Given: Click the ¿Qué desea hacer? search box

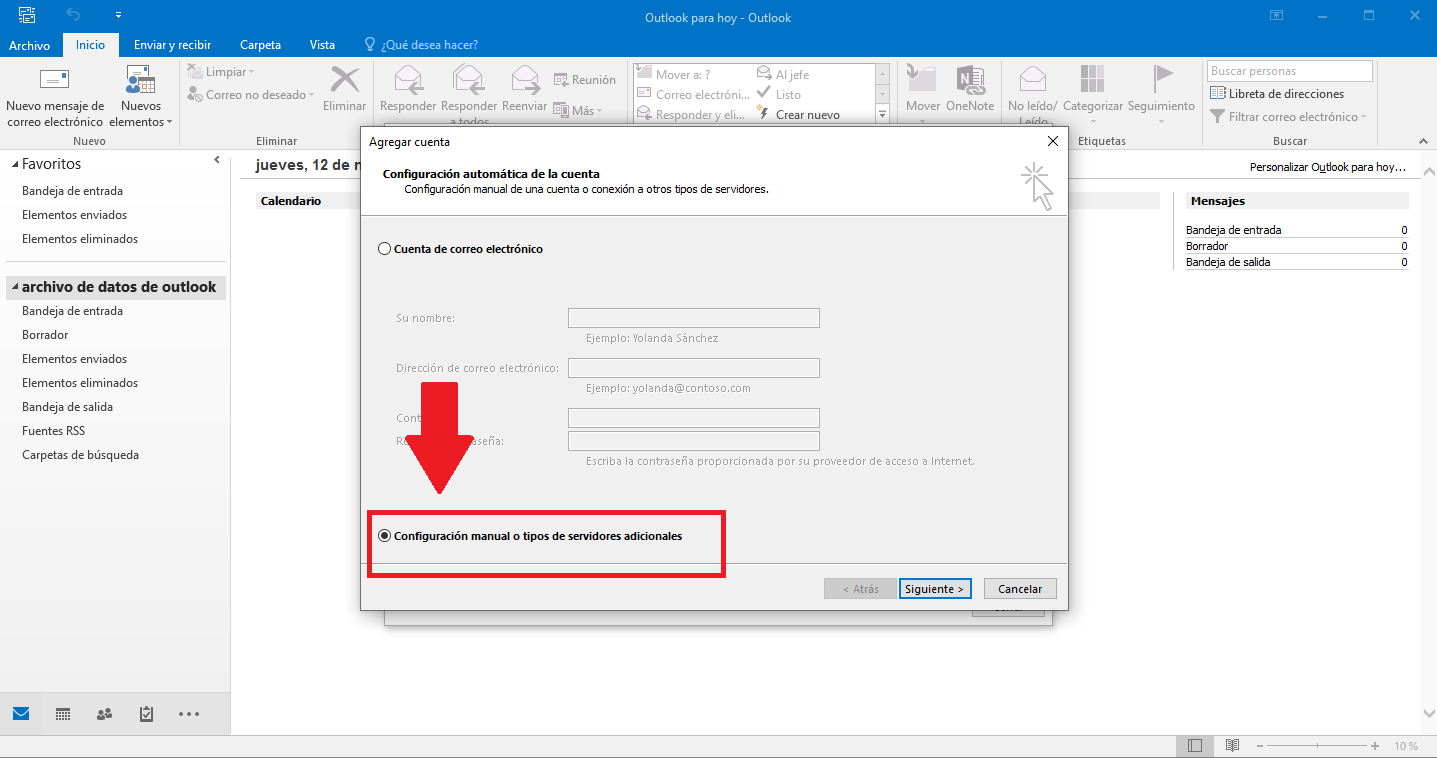Looking at the screenshot, I should pos(429,45).
